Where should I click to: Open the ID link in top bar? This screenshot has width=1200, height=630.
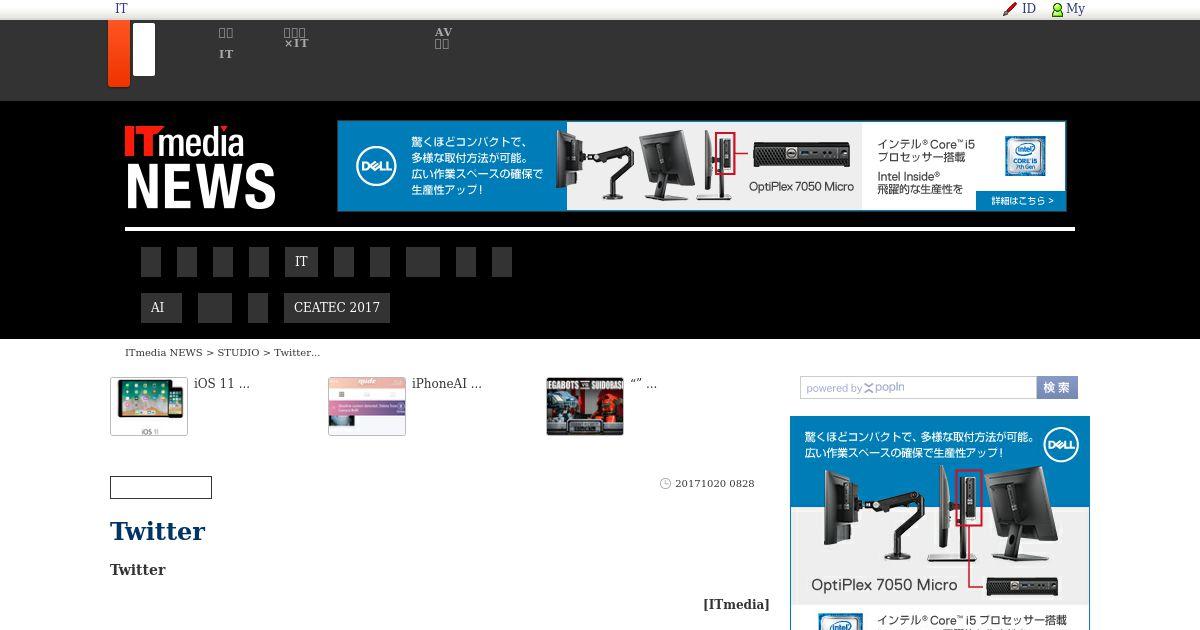[1028, 9]
